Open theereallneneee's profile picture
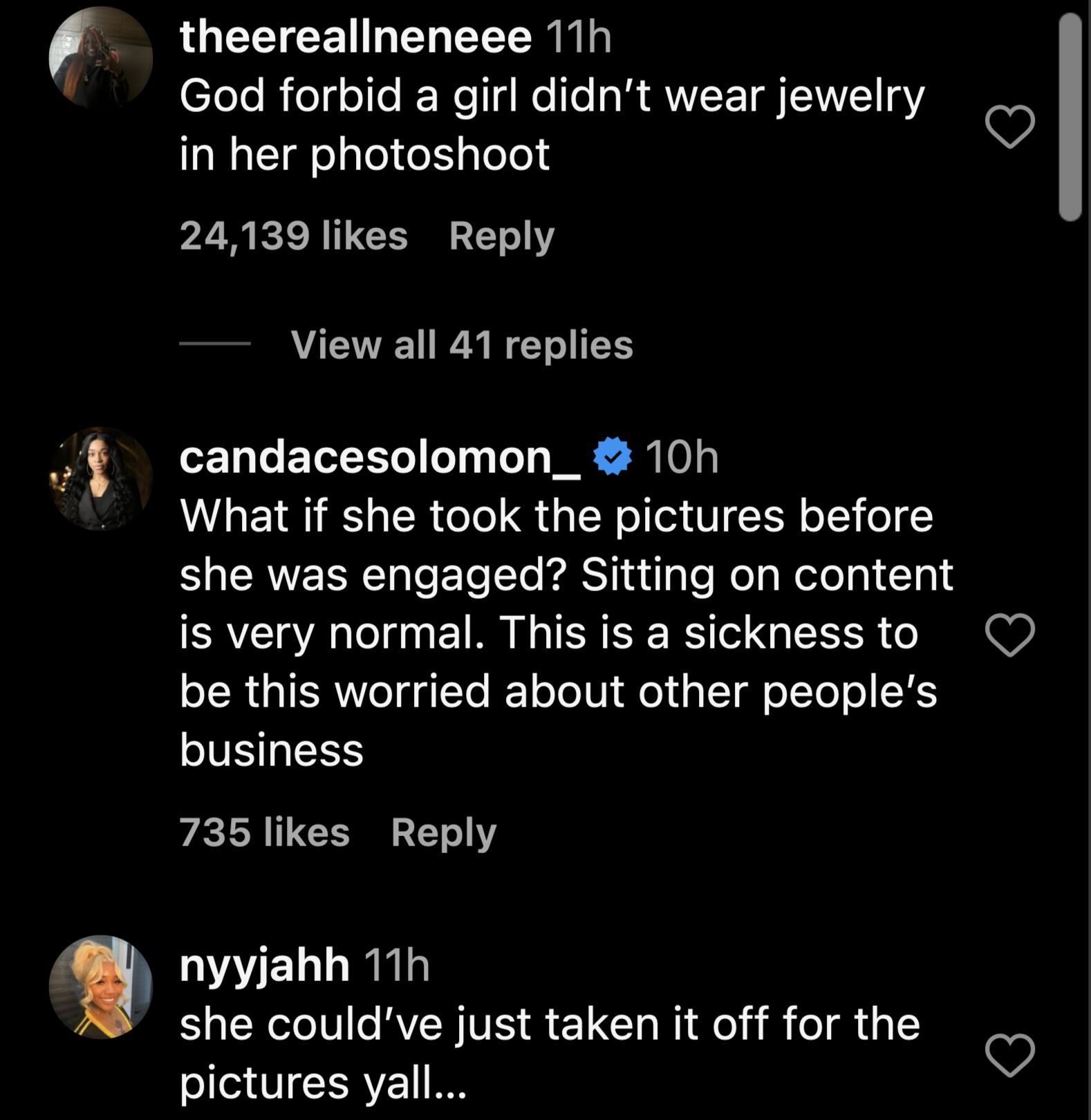The width and height of the screenshot is (1091, 1120). coord(101,58)
